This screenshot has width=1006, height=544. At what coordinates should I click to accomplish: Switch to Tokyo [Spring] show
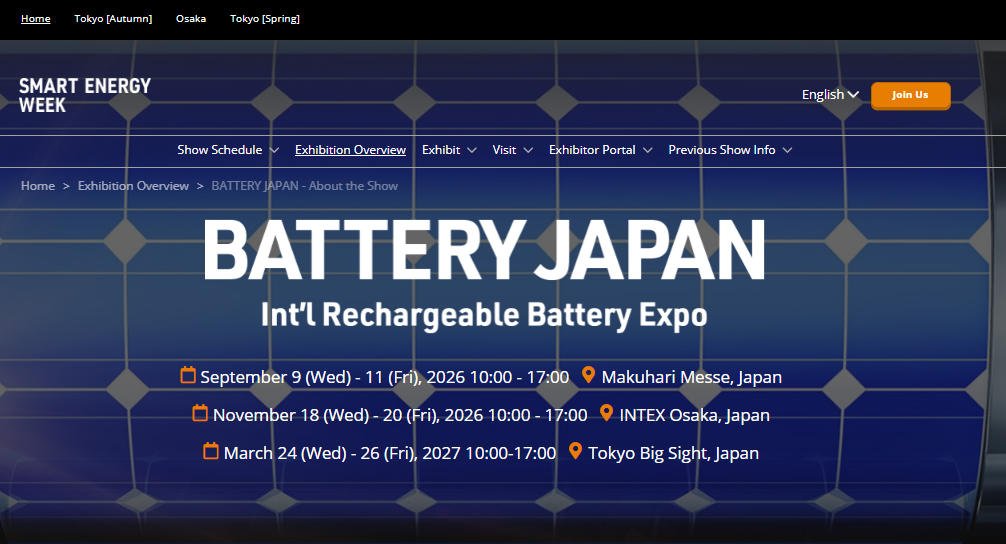pos(264,19)
